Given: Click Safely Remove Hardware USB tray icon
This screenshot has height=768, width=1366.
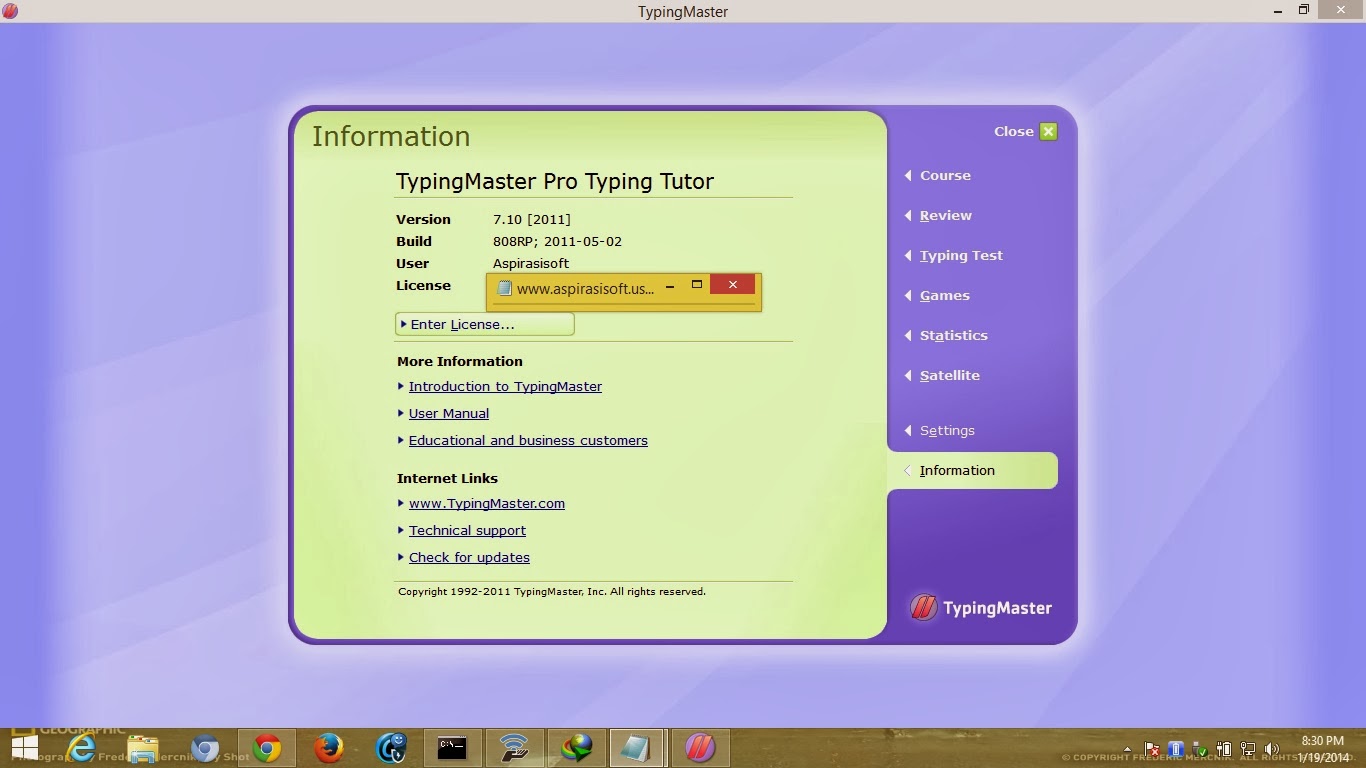Looking at the screenshot, I should (x=1199, y=749).
